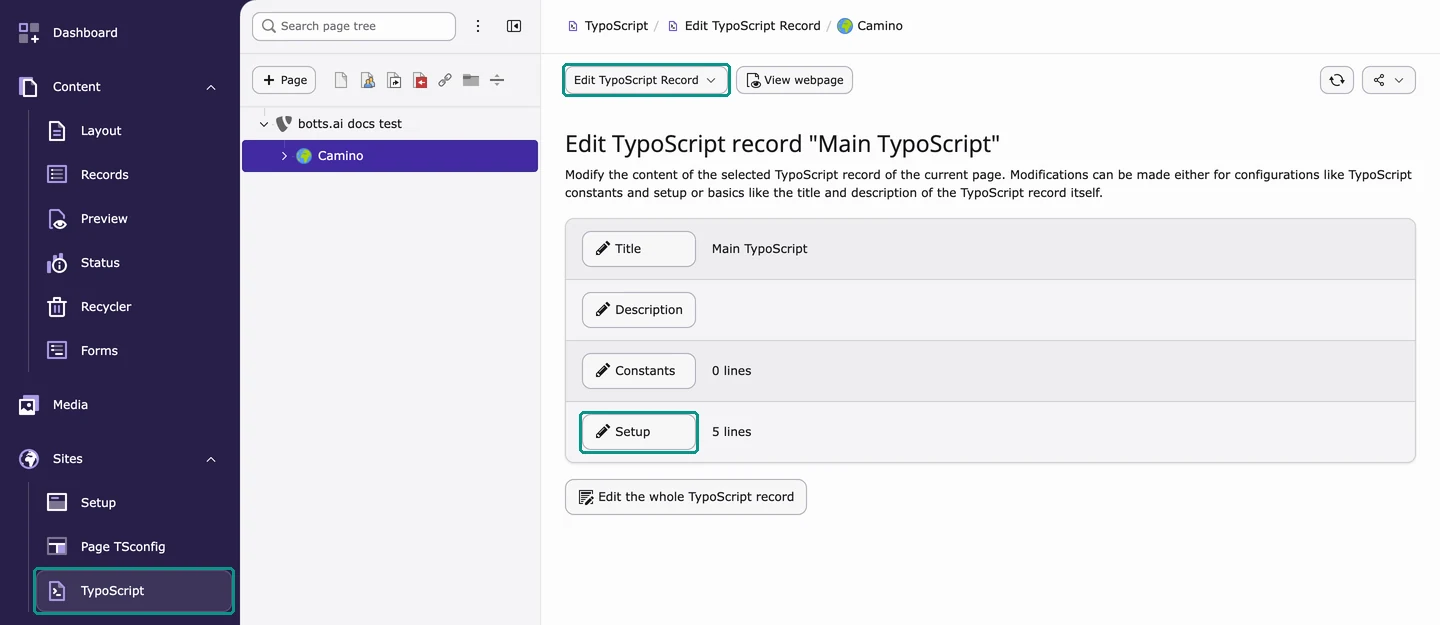Viewport: 1440px width, 625px height.
Task: Click the View webpage button
Action: coord(794,80)
